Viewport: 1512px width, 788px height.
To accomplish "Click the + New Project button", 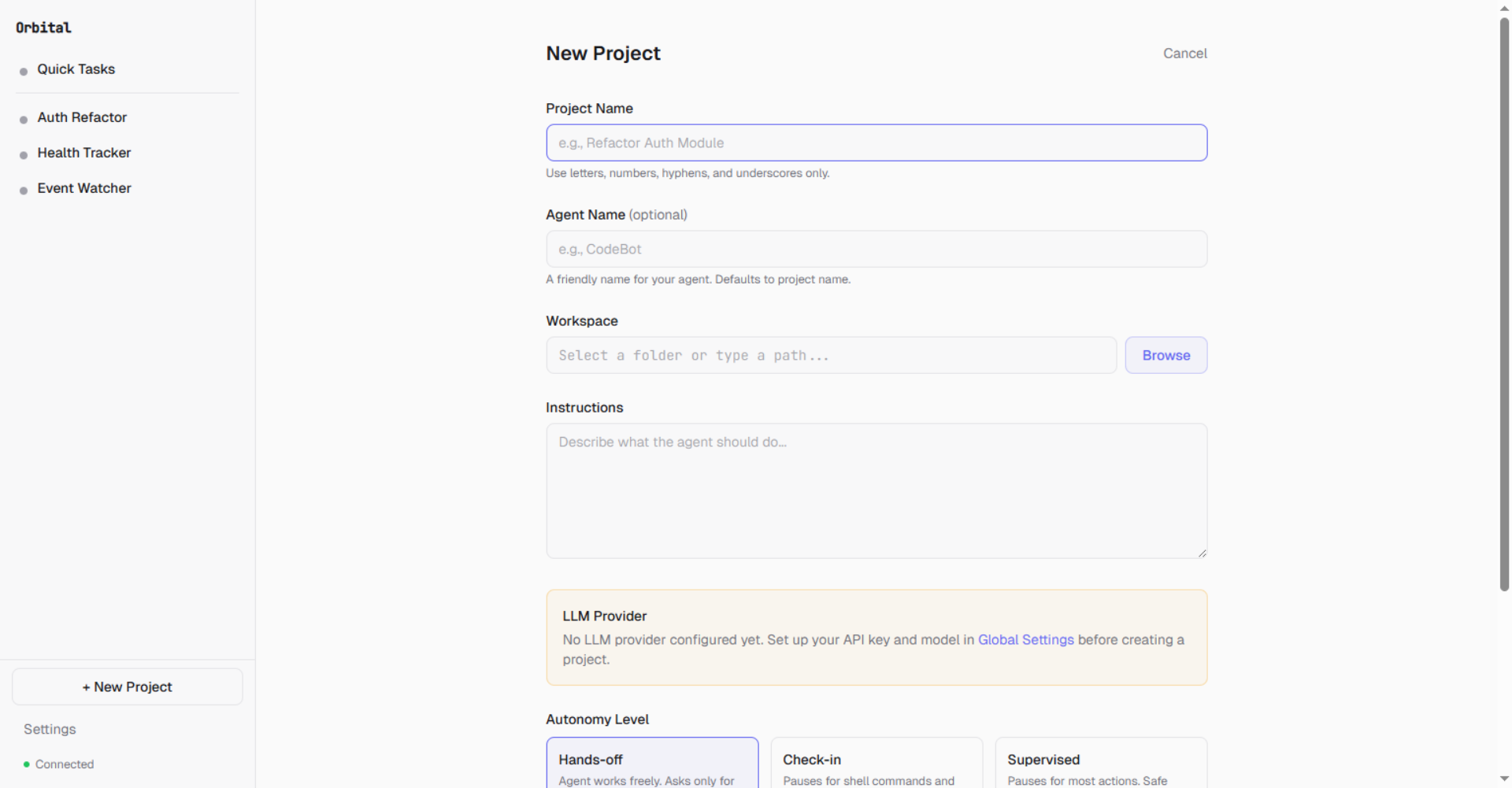I will 126,686.
